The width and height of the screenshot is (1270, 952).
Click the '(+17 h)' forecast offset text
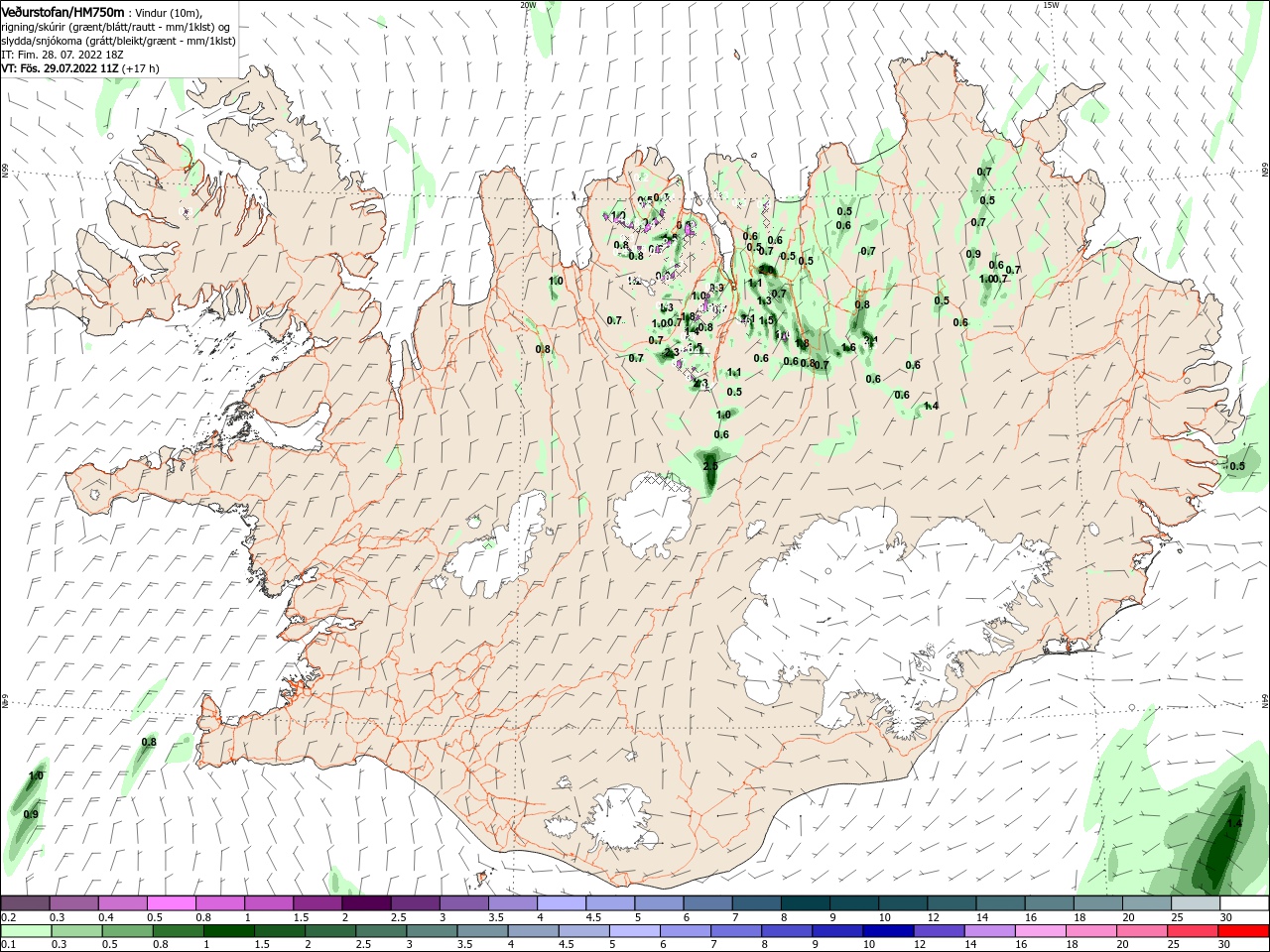(x=142, y=68)
